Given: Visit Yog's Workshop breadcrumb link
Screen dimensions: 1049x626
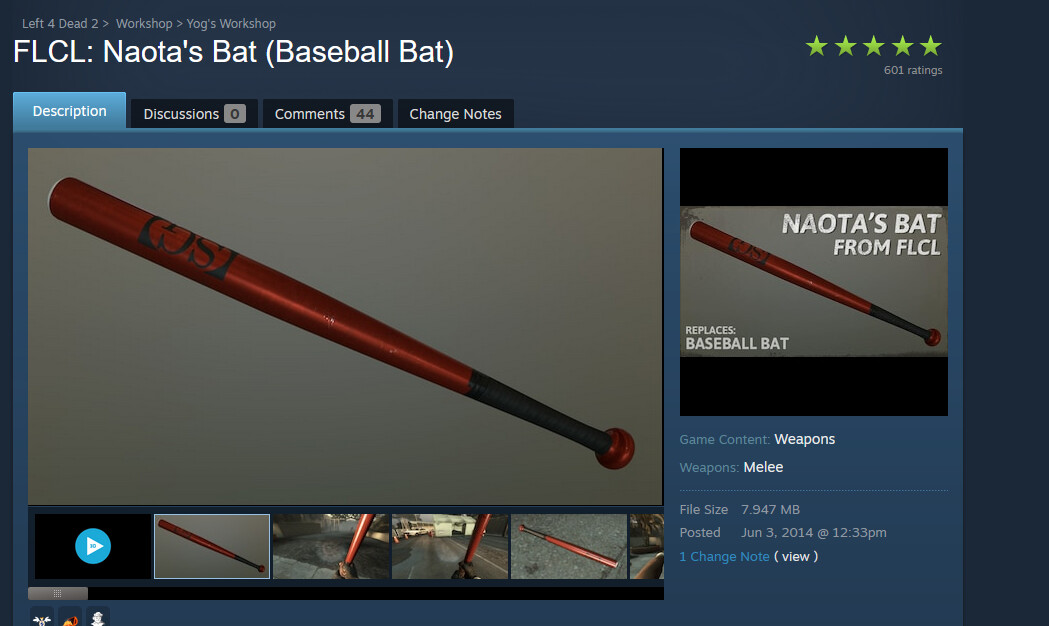Looking at the screenshot, I should coord(231,23).
